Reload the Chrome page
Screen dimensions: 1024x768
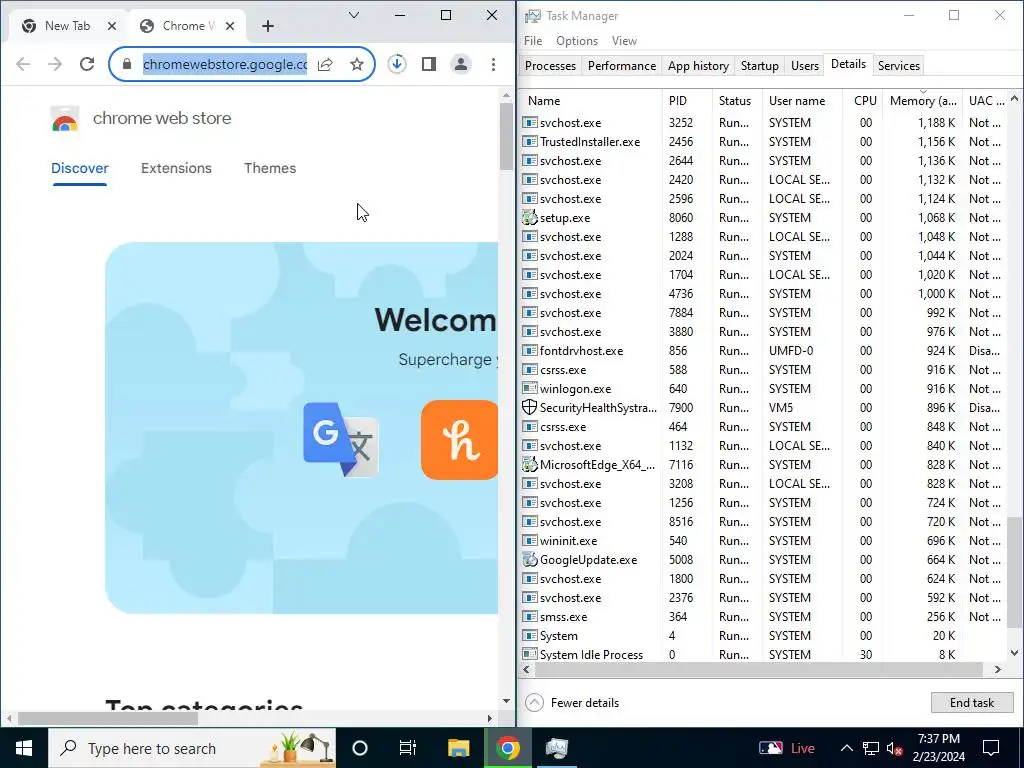[87, 64]
